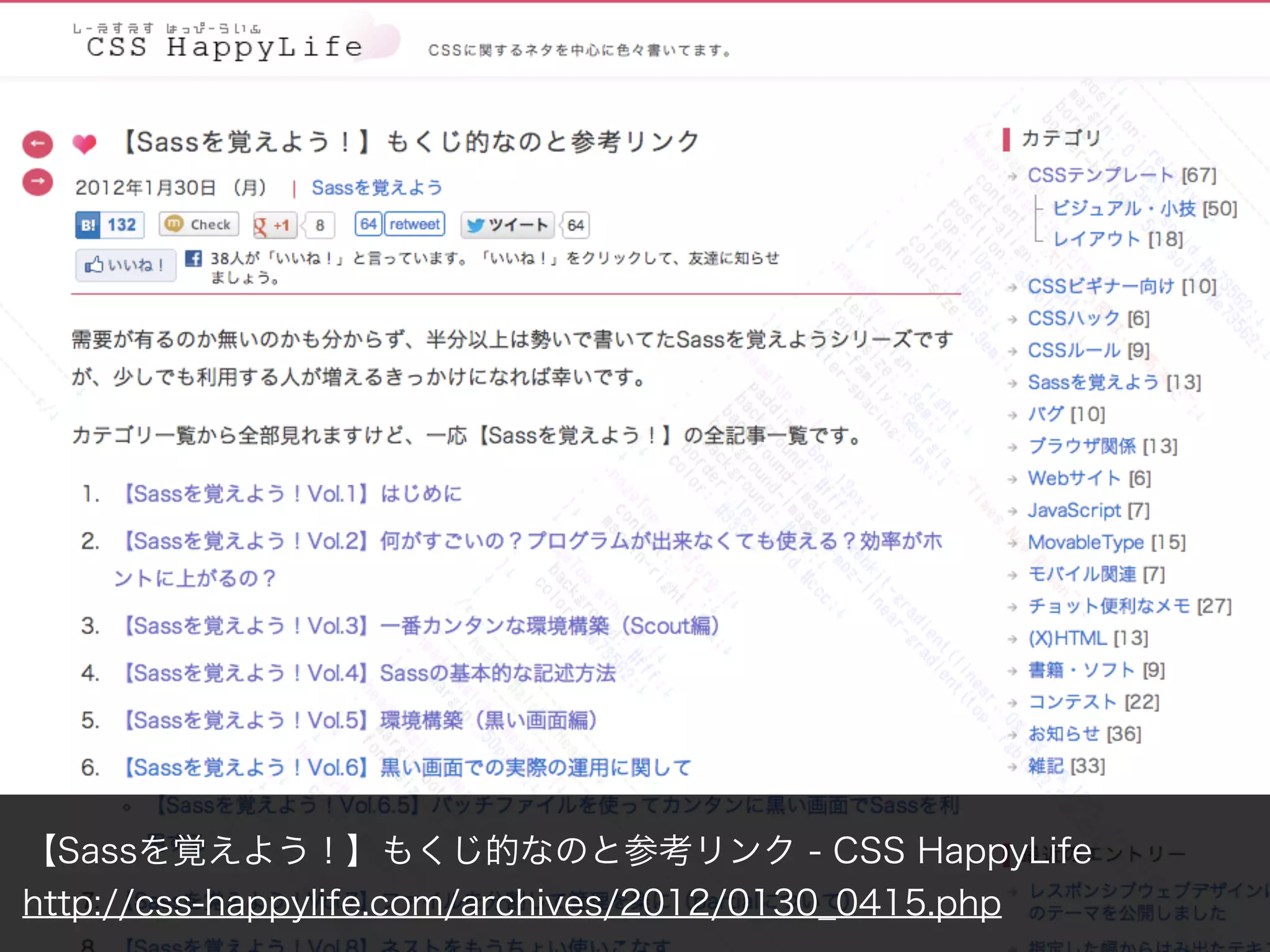The height and width of the screenshot is (952, 1270).
Task: Click the Google +1 button
Action: coord(275,226)
